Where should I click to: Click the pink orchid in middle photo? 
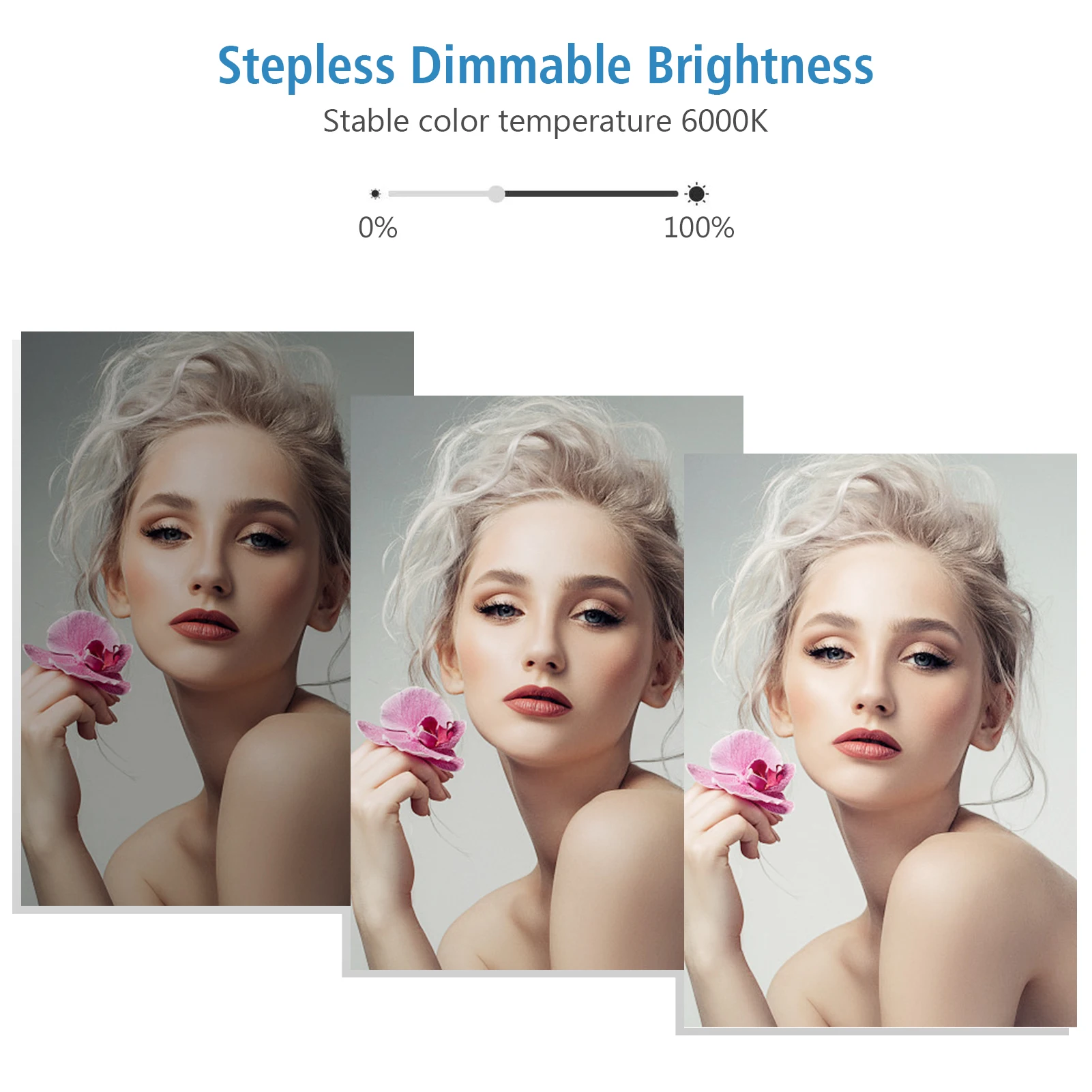pyautogui.click(x=413, y=728)
